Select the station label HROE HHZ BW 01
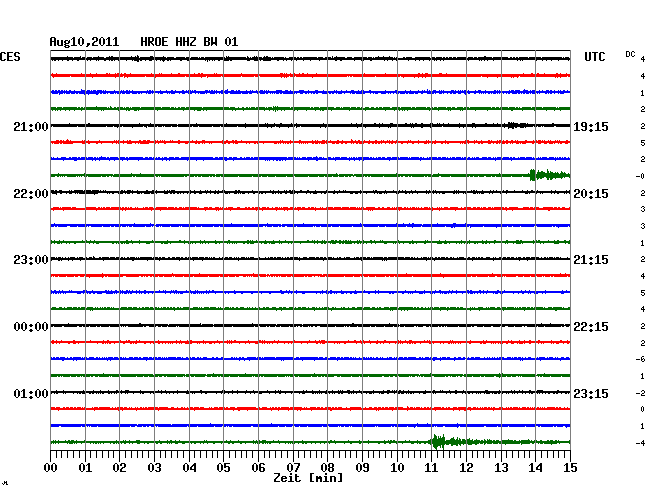This screenshot has width=650, height=494. (x=189, y=42)
